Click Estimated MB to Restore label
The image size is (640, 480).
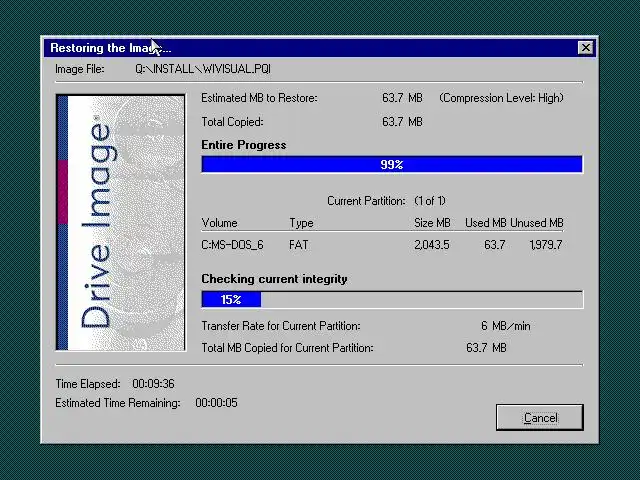point(259,98)
